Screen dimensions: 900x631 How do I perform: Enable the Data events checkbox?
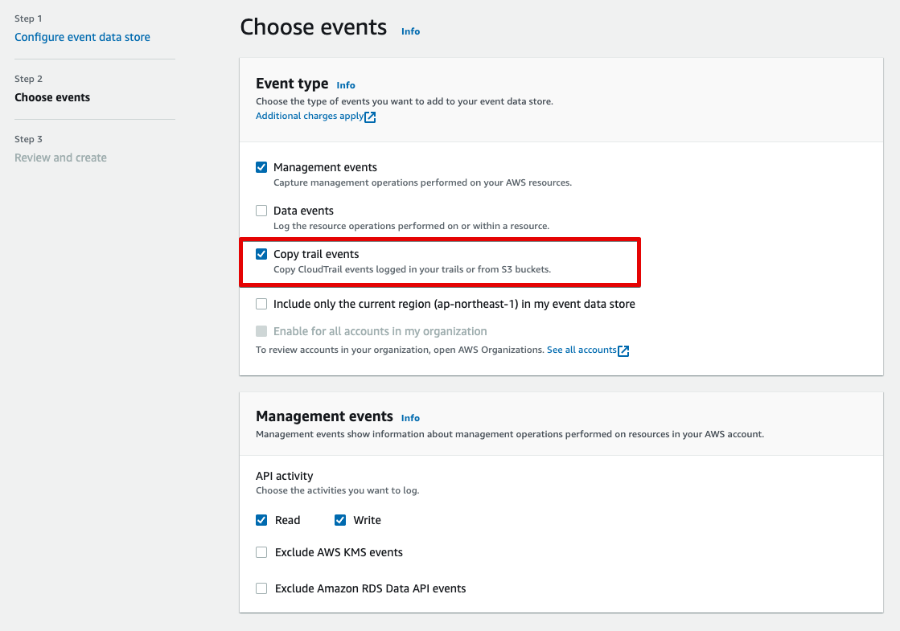pos(261,211)
